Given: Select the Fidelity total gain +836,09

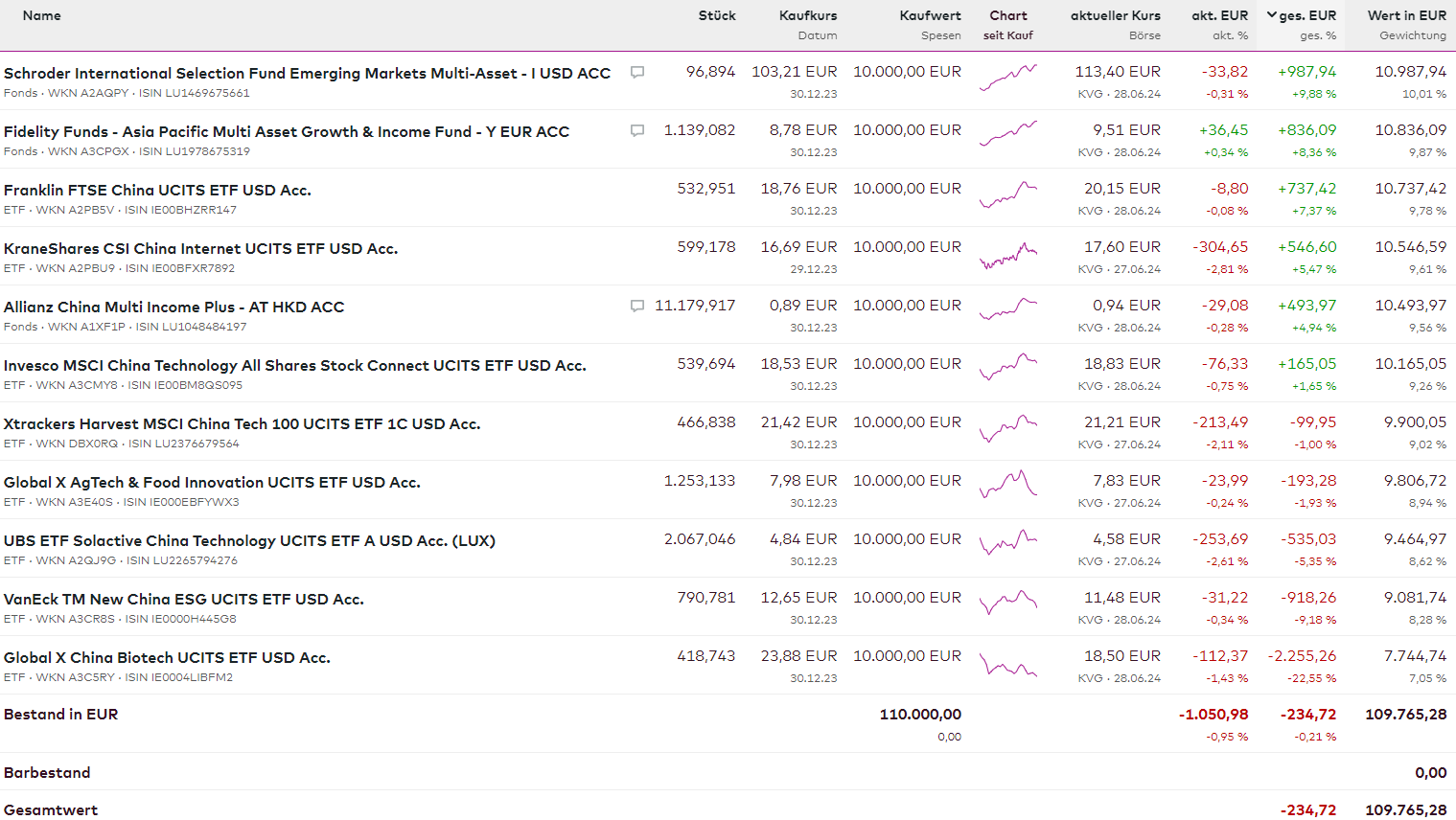Looking at the screenshot, I should pyautogui.click(x=1307, y=130).
